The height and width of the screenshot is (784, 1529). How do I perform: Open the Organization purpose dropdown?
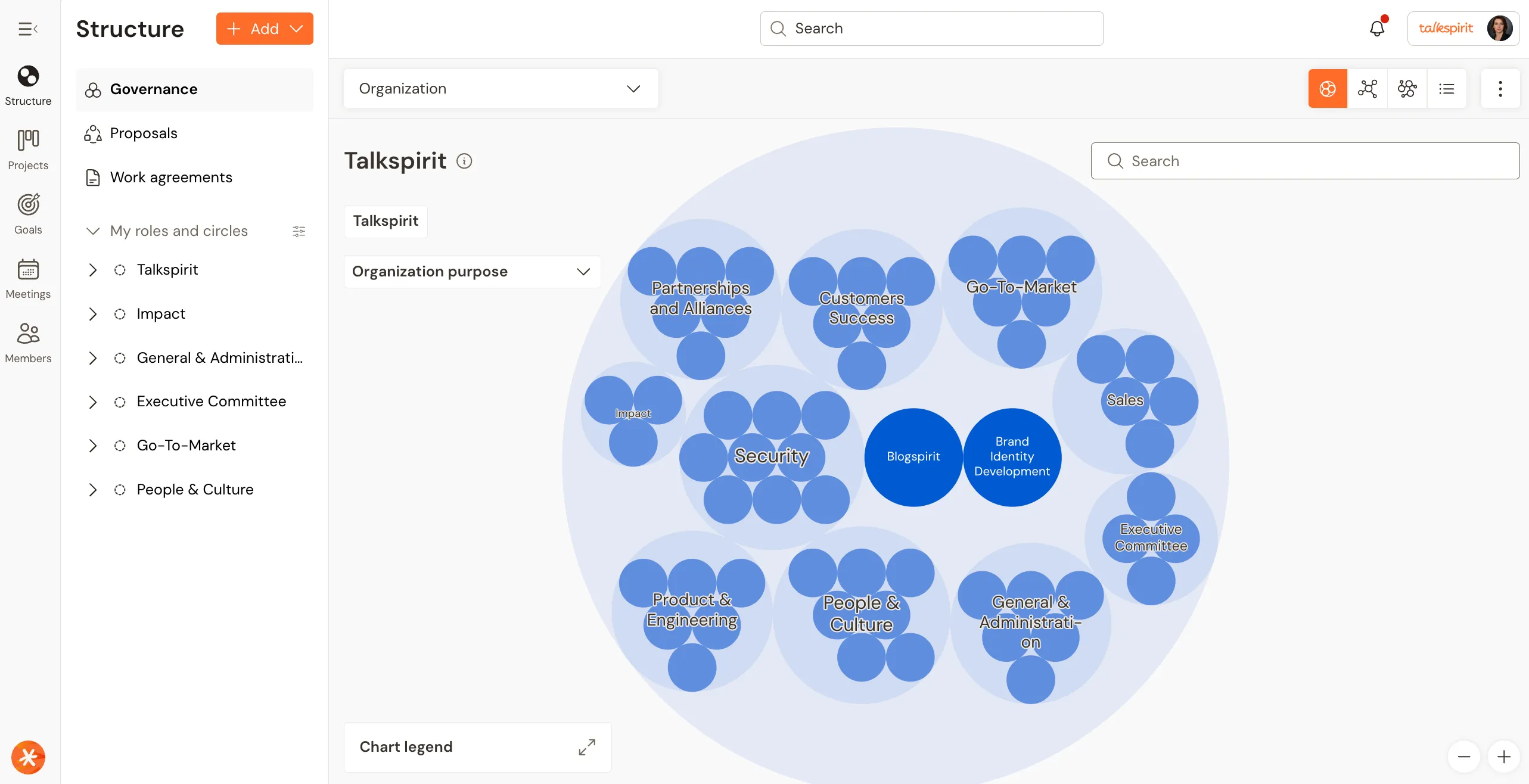tap(472, 272)
